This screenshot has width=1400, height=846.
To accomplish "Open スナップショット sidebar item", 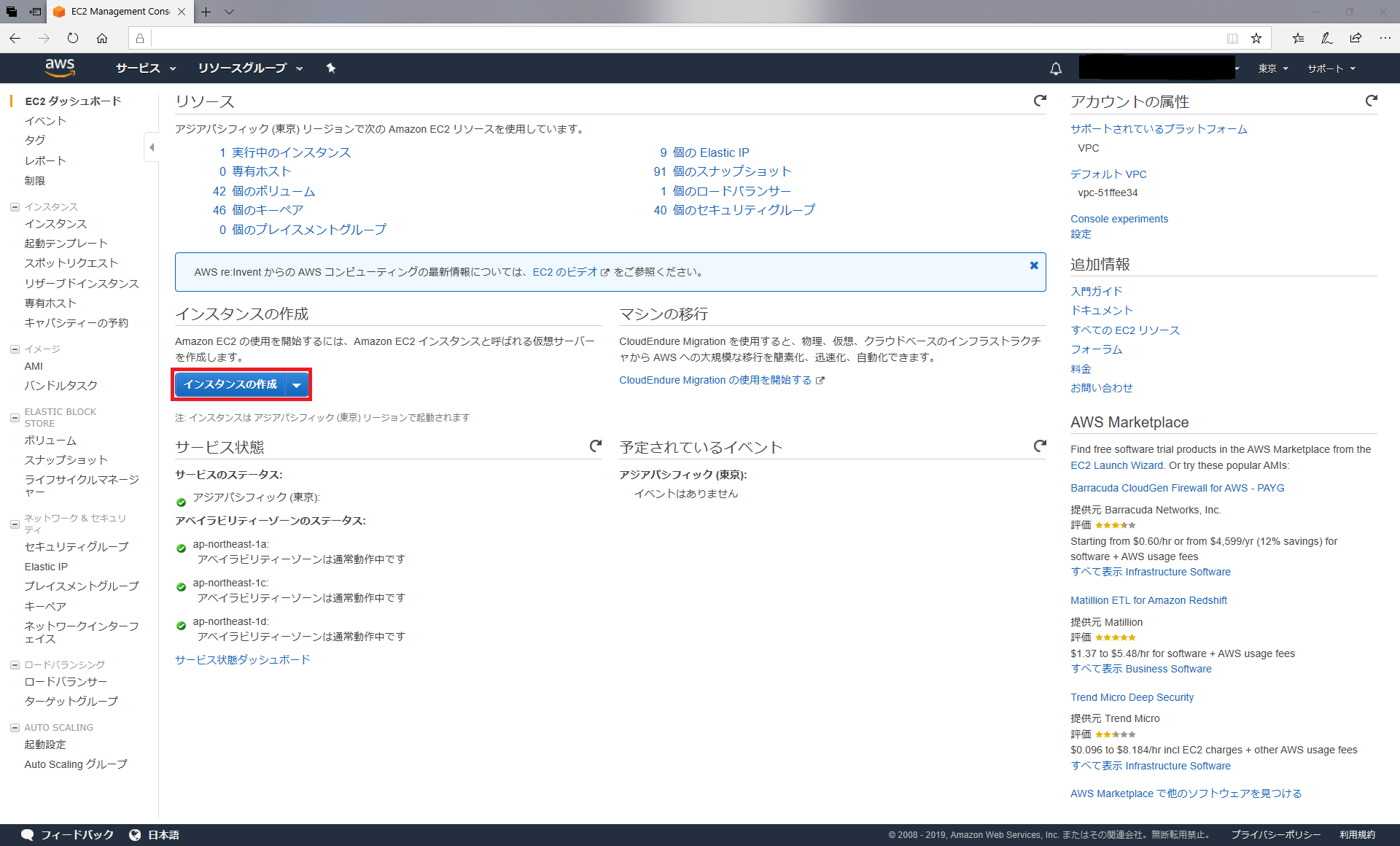I will [66, 459].
